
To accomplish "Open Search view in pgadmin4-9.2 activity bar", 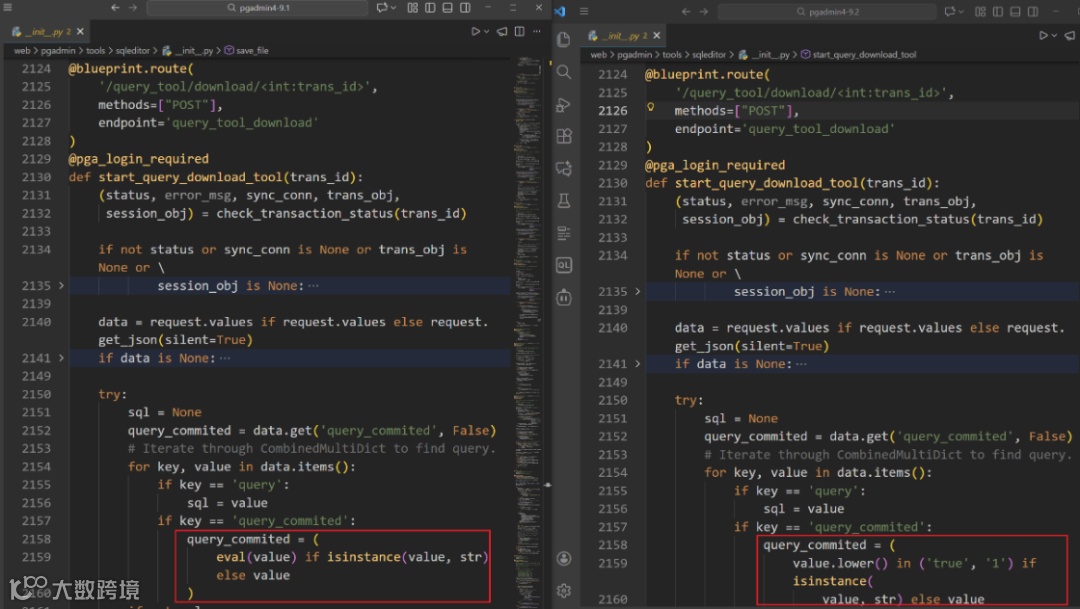I will [x=564, y=72].
